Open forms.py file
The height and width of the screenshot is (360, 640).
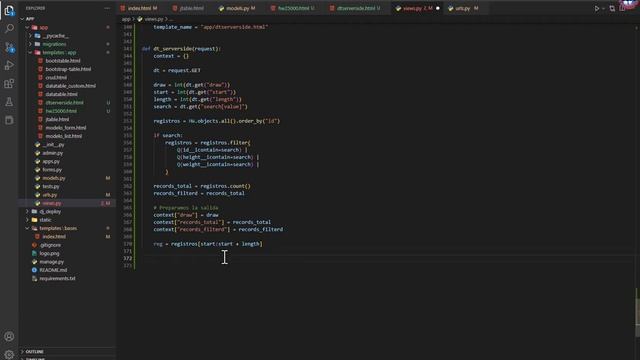point(52,170)
